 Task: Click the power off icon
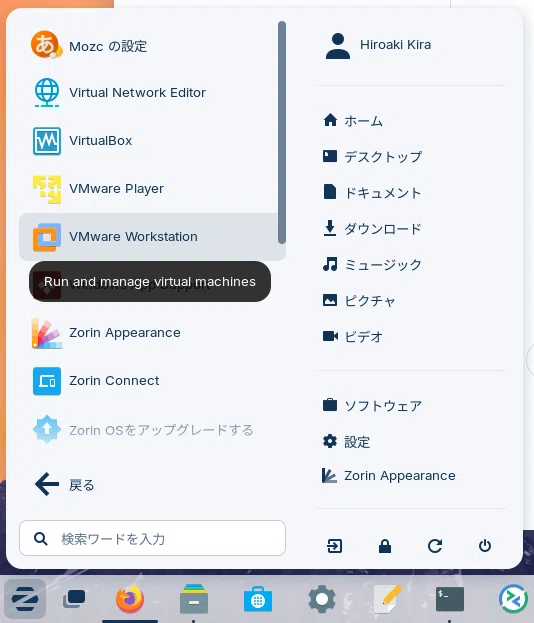(485, 546)
